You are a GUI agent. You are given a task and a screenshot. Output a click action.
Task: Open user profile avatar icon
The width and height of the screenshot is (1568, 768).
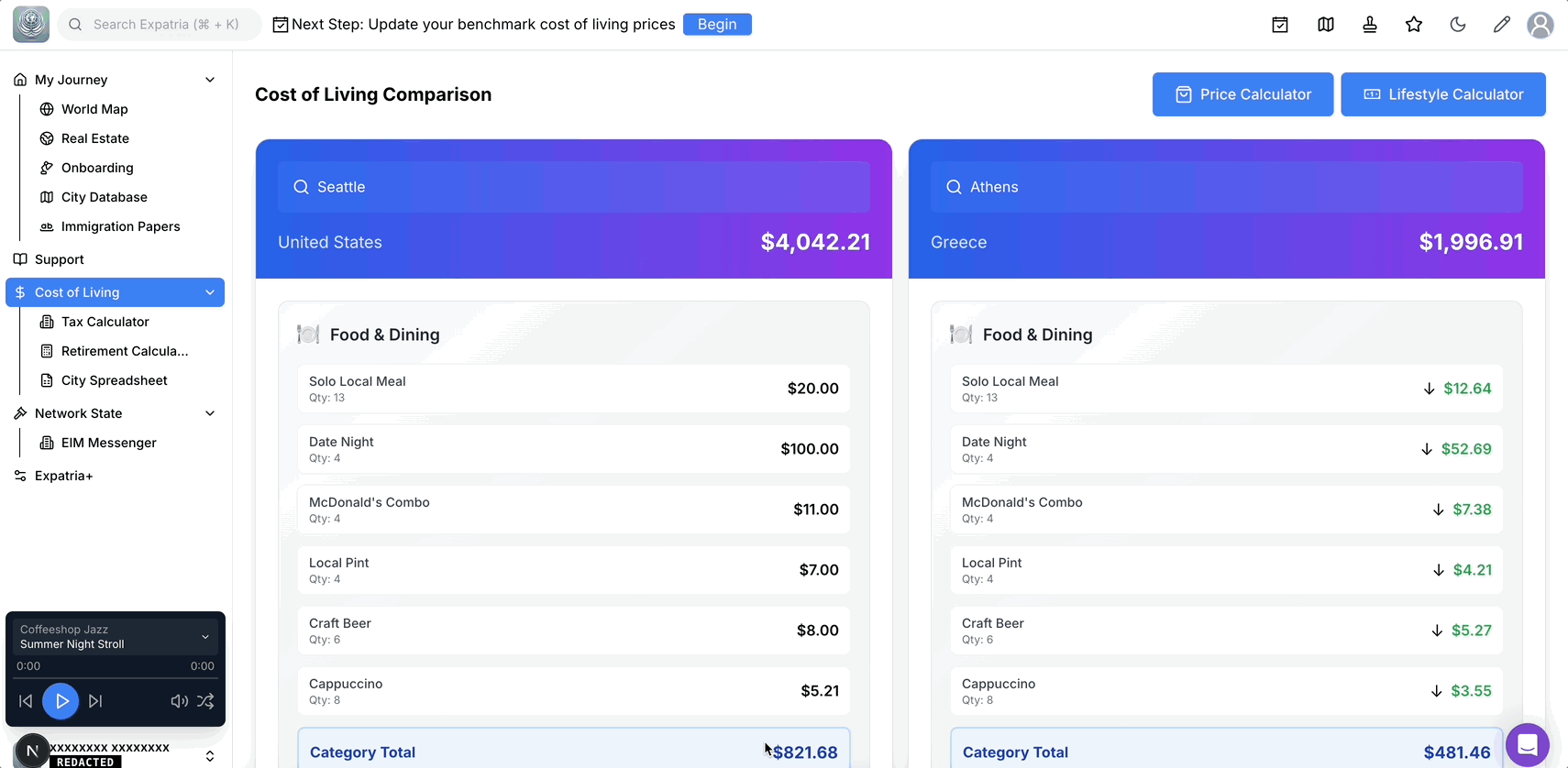(1540, 25)
